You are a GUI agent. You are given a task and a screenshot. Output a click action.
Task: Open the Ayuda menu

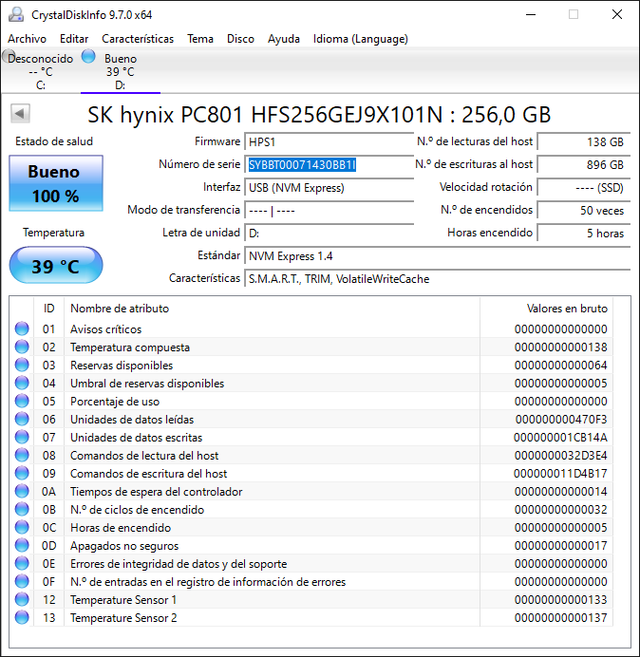[x=284, y=39]
